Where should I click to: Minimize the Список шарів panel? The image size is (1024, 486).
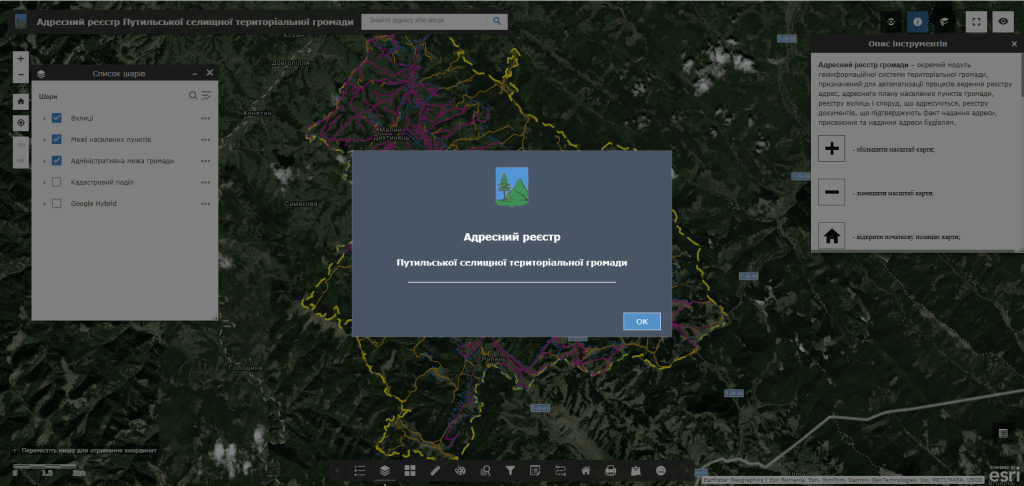point(195,73)
